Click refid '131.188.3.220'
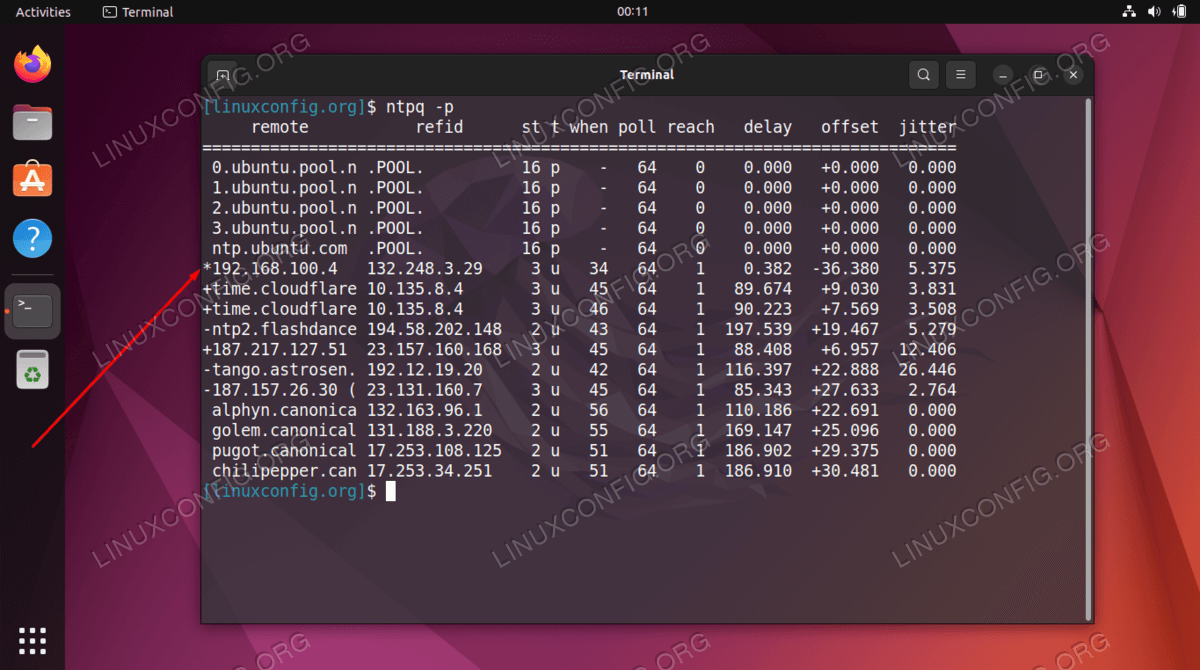 (x=430, y=430)
